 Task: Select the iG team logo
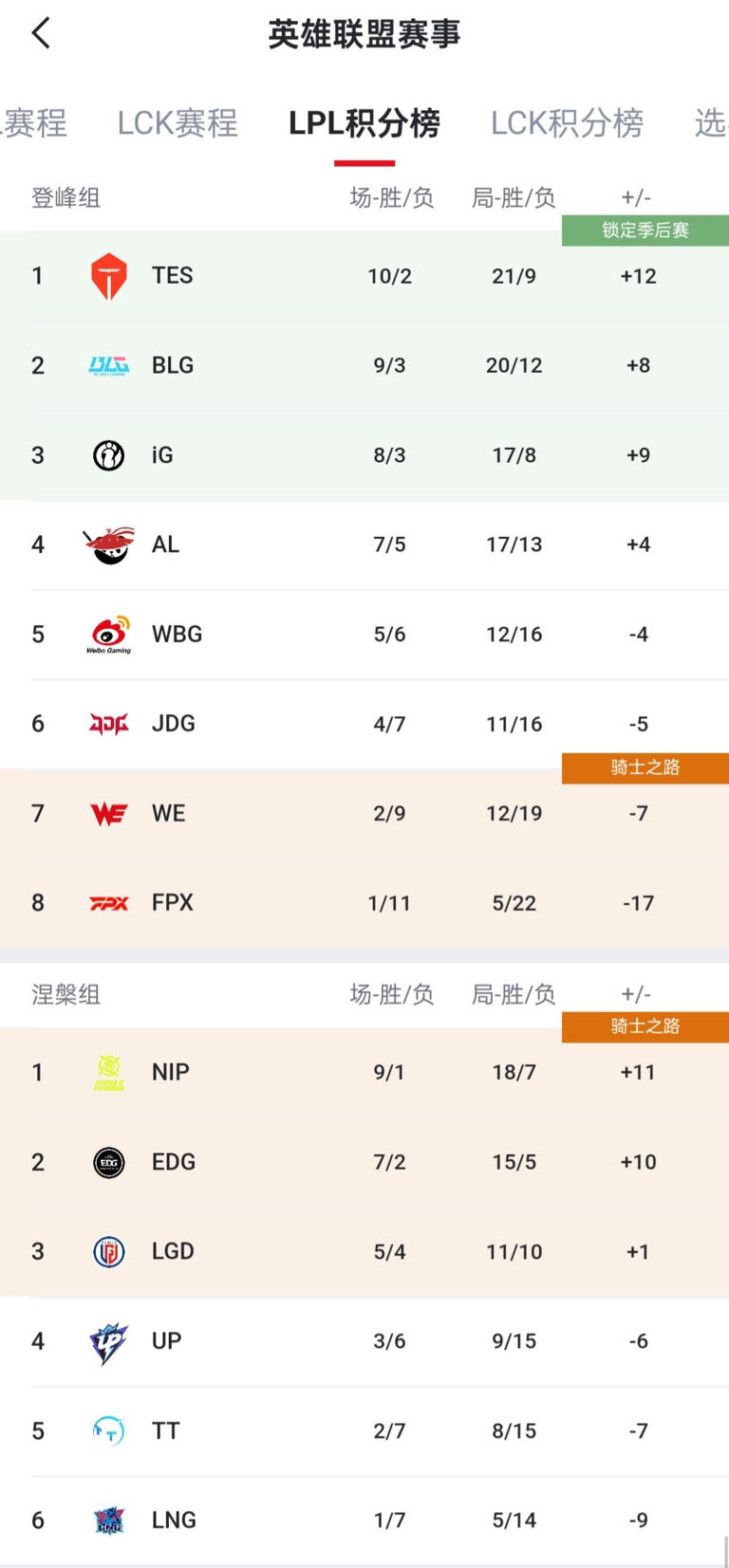pyautogui.click(x=108, y=454)
